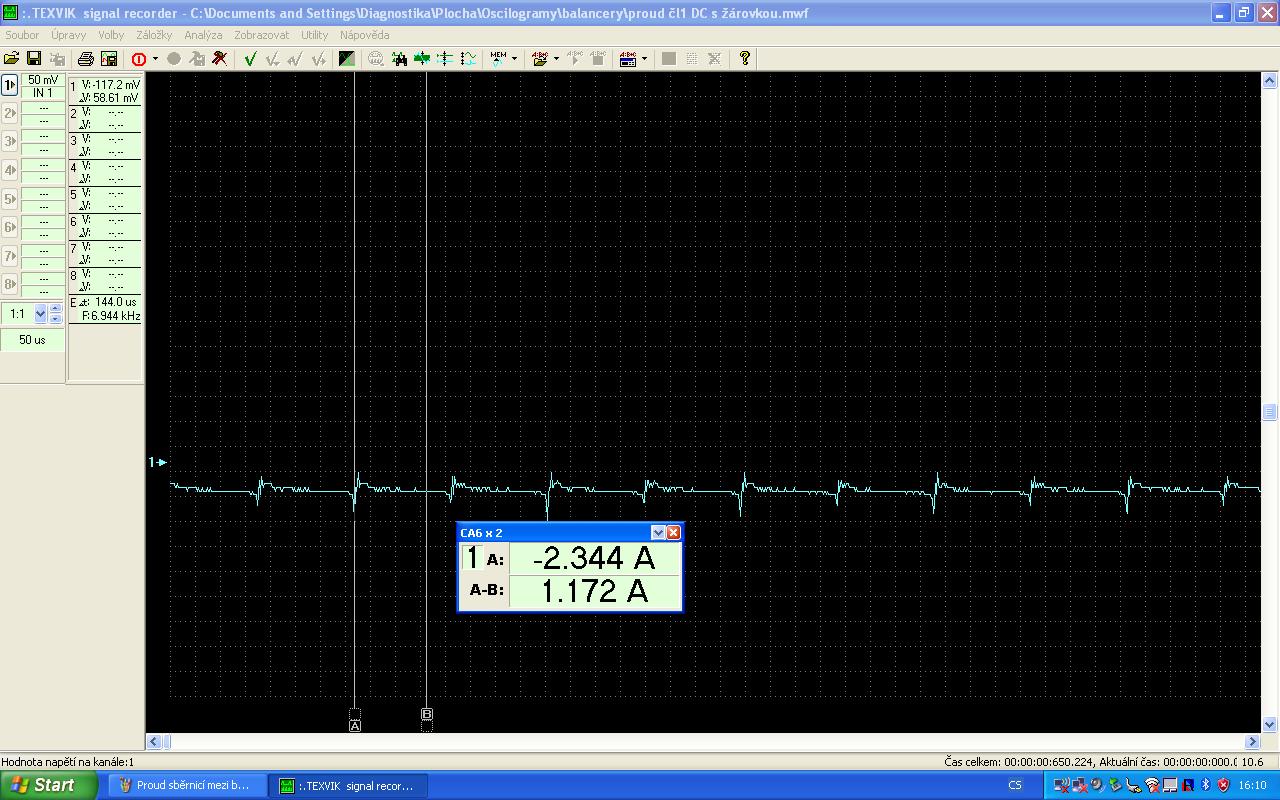Toggle channel 8 button in left panel
Screen dimensions: 1280x800
(x=10, y=284)
